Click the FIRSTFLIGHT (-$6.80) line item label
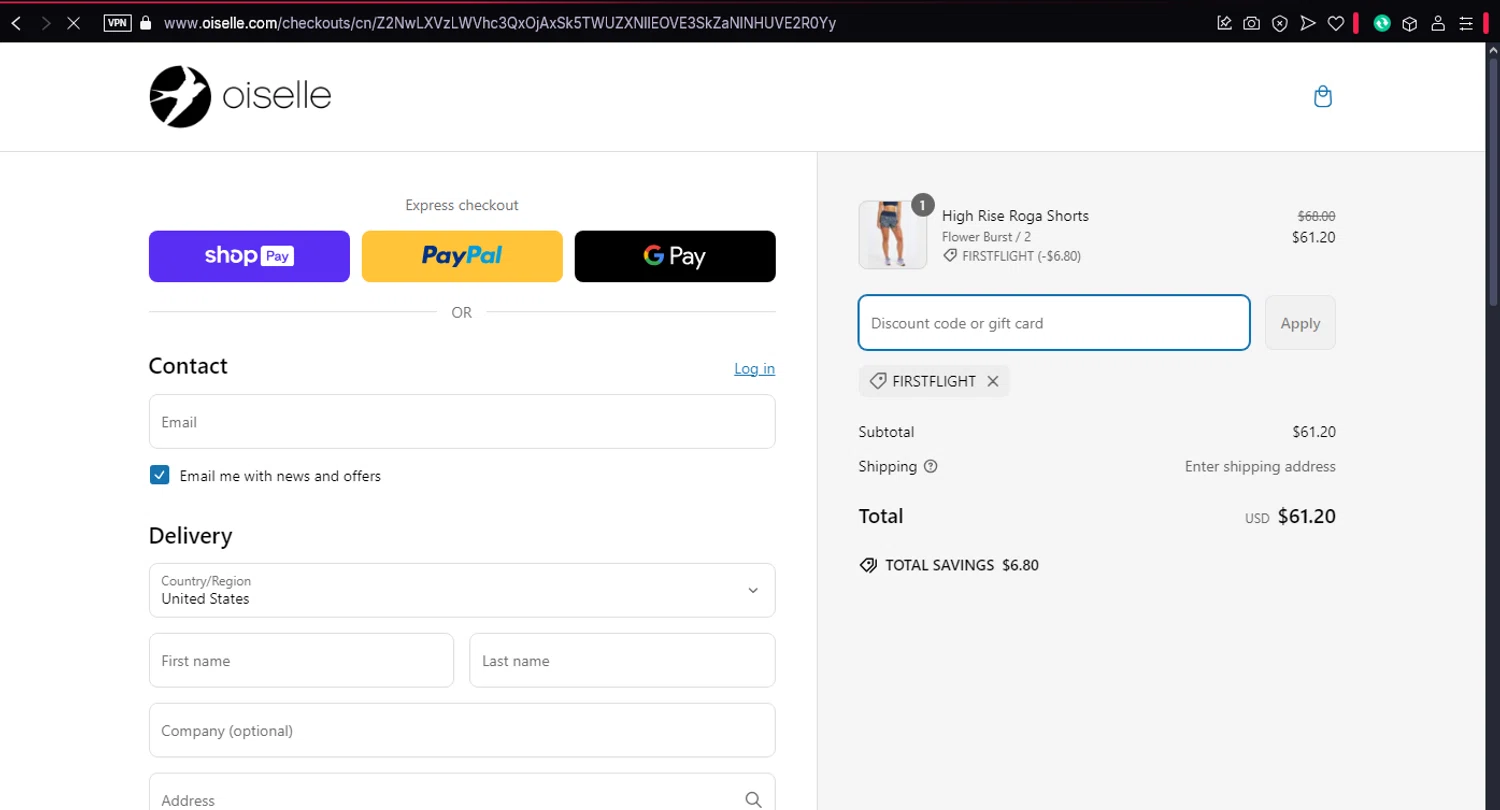This screenshot has height=810, width=1500. [x=1021, y=256]
